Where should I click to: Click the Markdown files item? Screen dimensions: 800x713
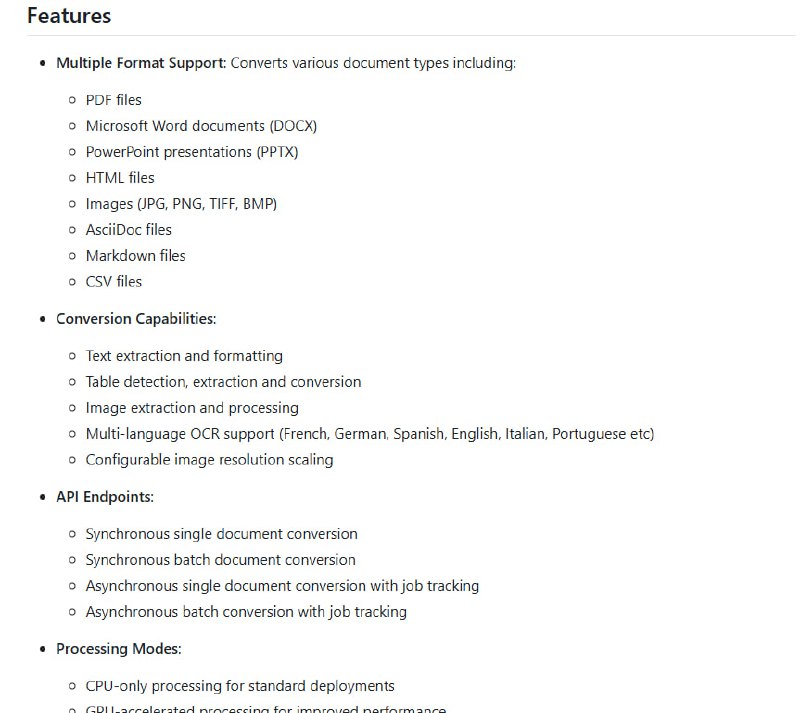(135, 256)
